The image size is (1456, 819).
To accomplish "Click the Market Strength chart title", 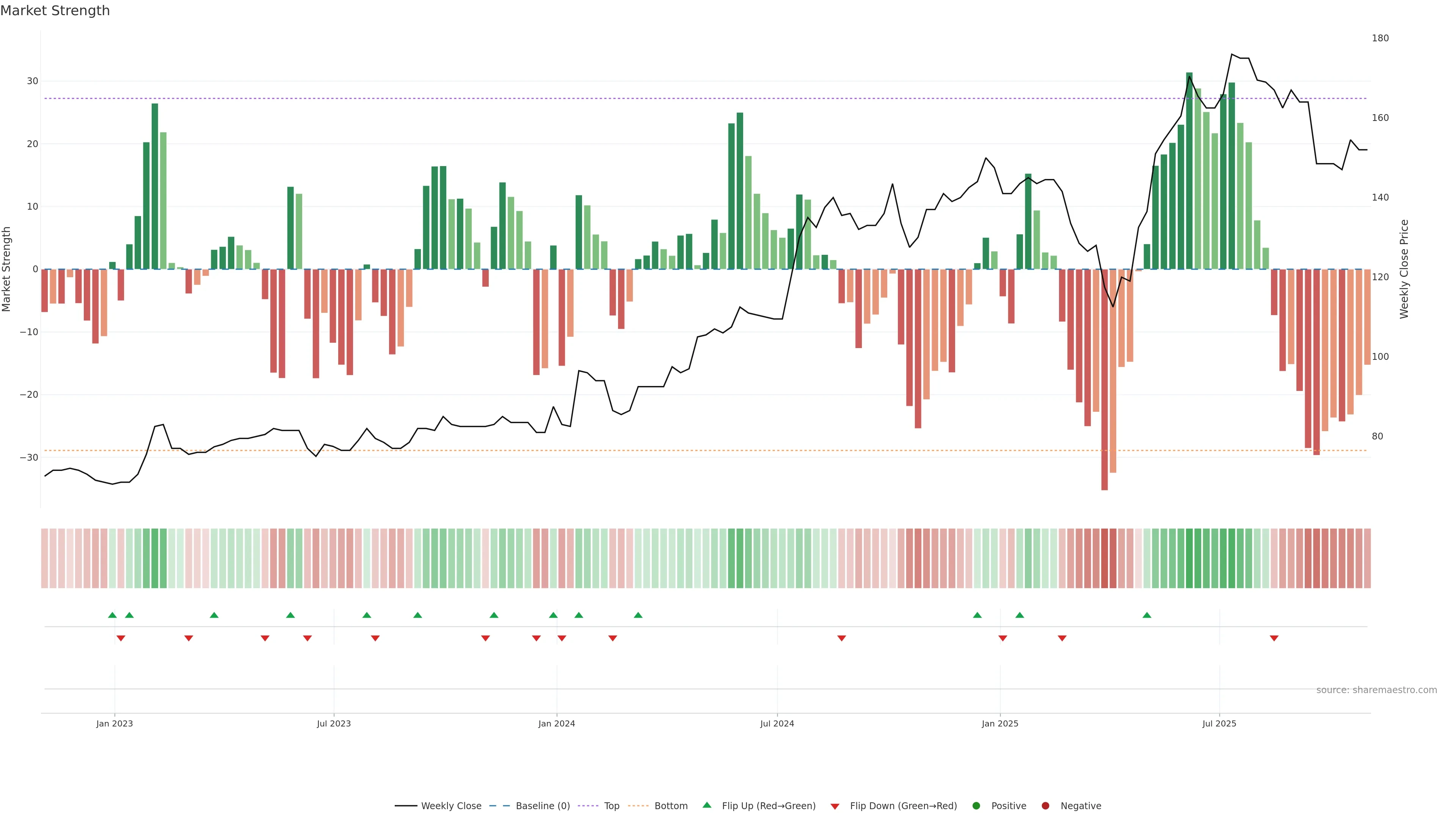I will coord(55,11).
